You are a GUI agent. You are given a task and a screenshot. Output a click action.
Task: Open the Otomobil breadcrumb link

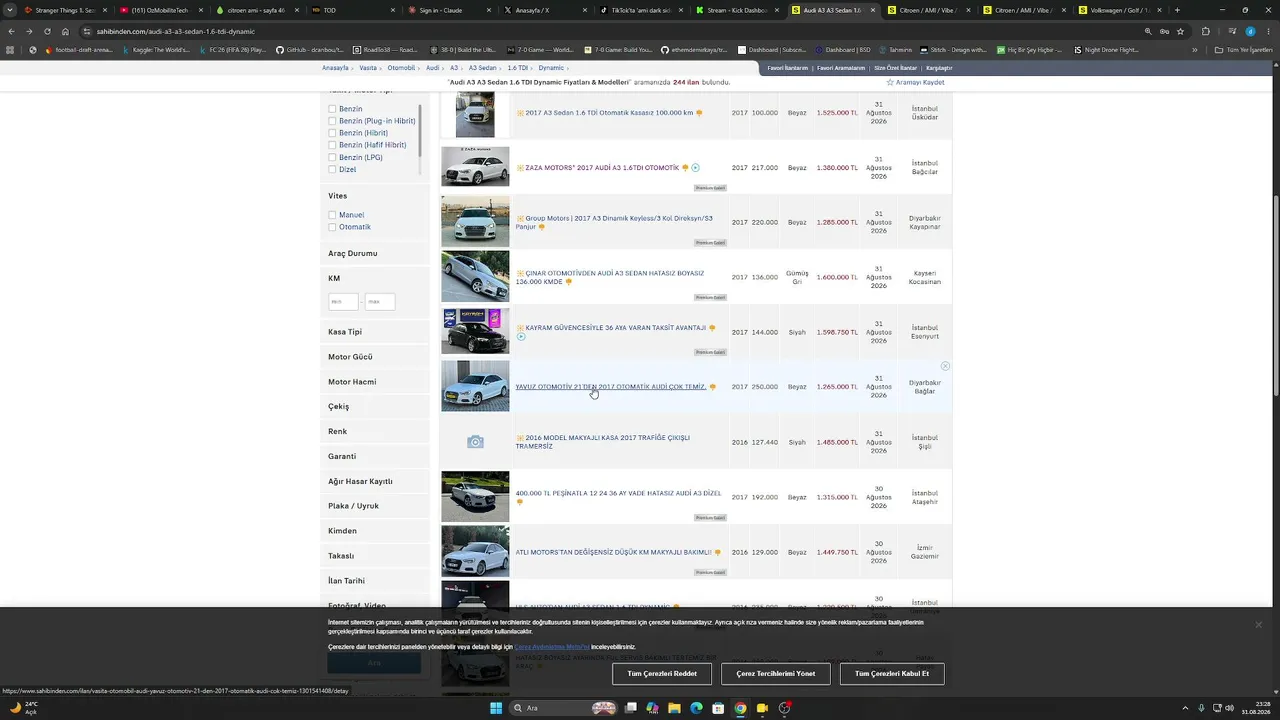pyautogui.click(x=401, y=68)
